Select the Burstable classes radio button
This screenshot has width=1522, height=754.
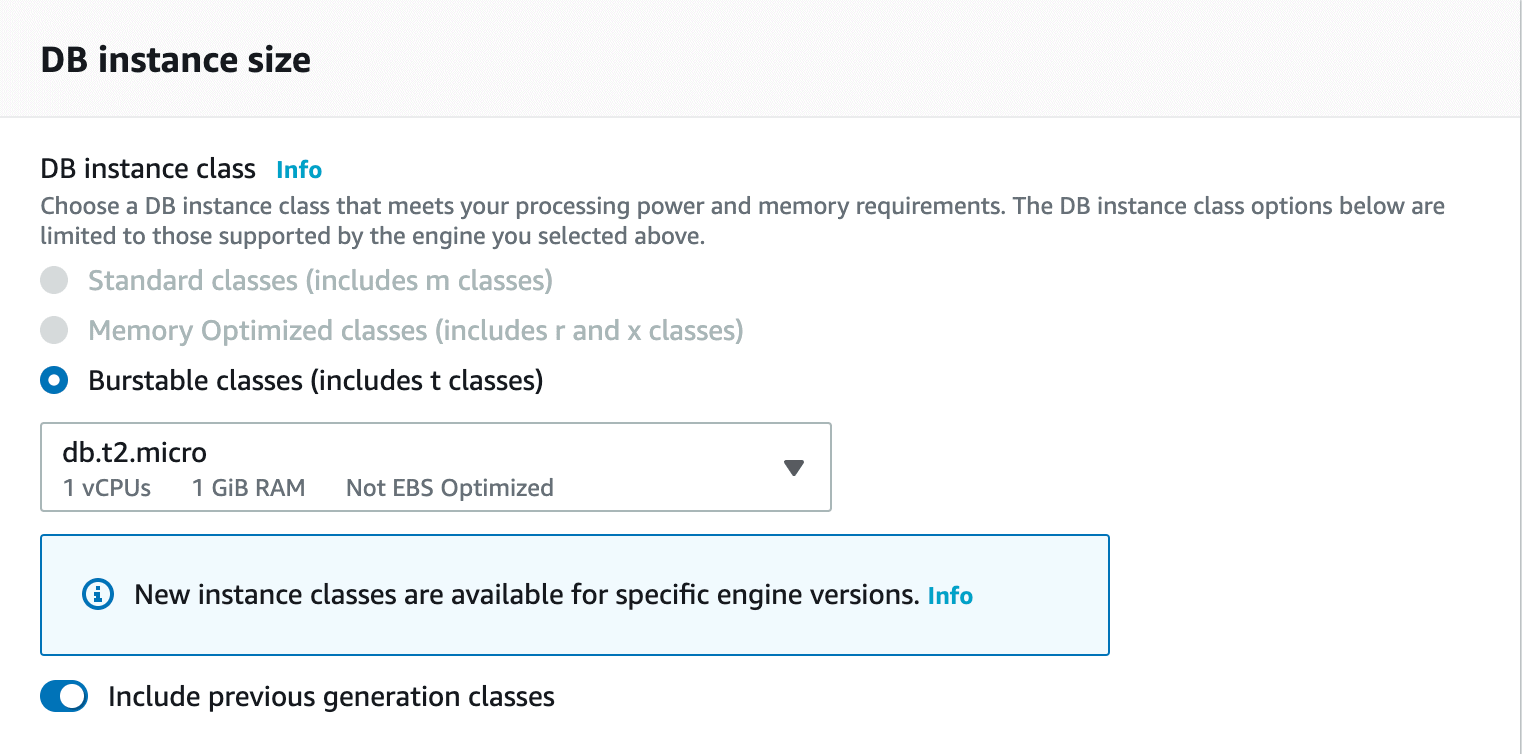(x=54, y=381)
